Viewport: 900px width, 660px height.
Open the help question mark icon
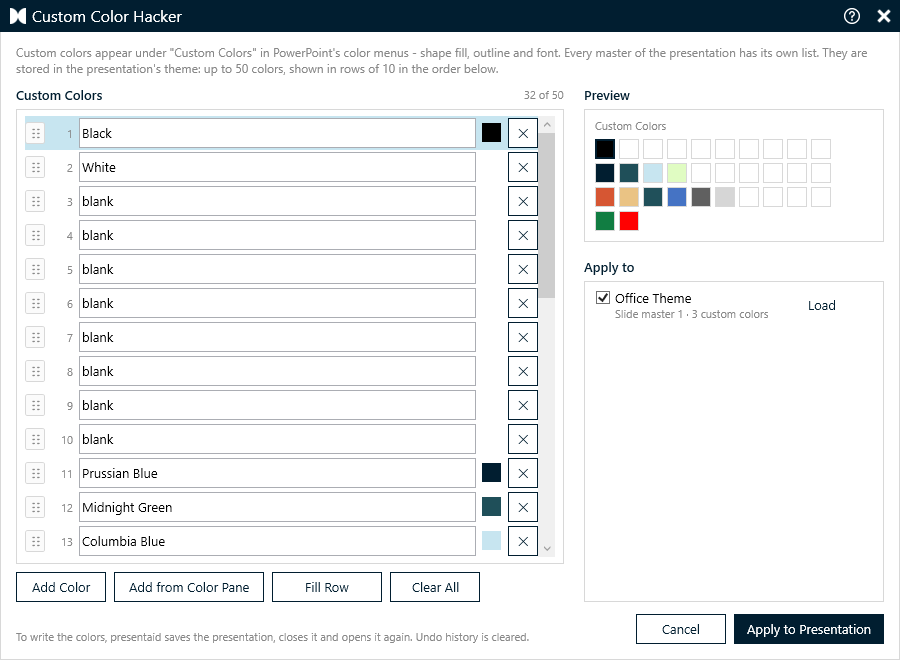[x=852, y=16]
